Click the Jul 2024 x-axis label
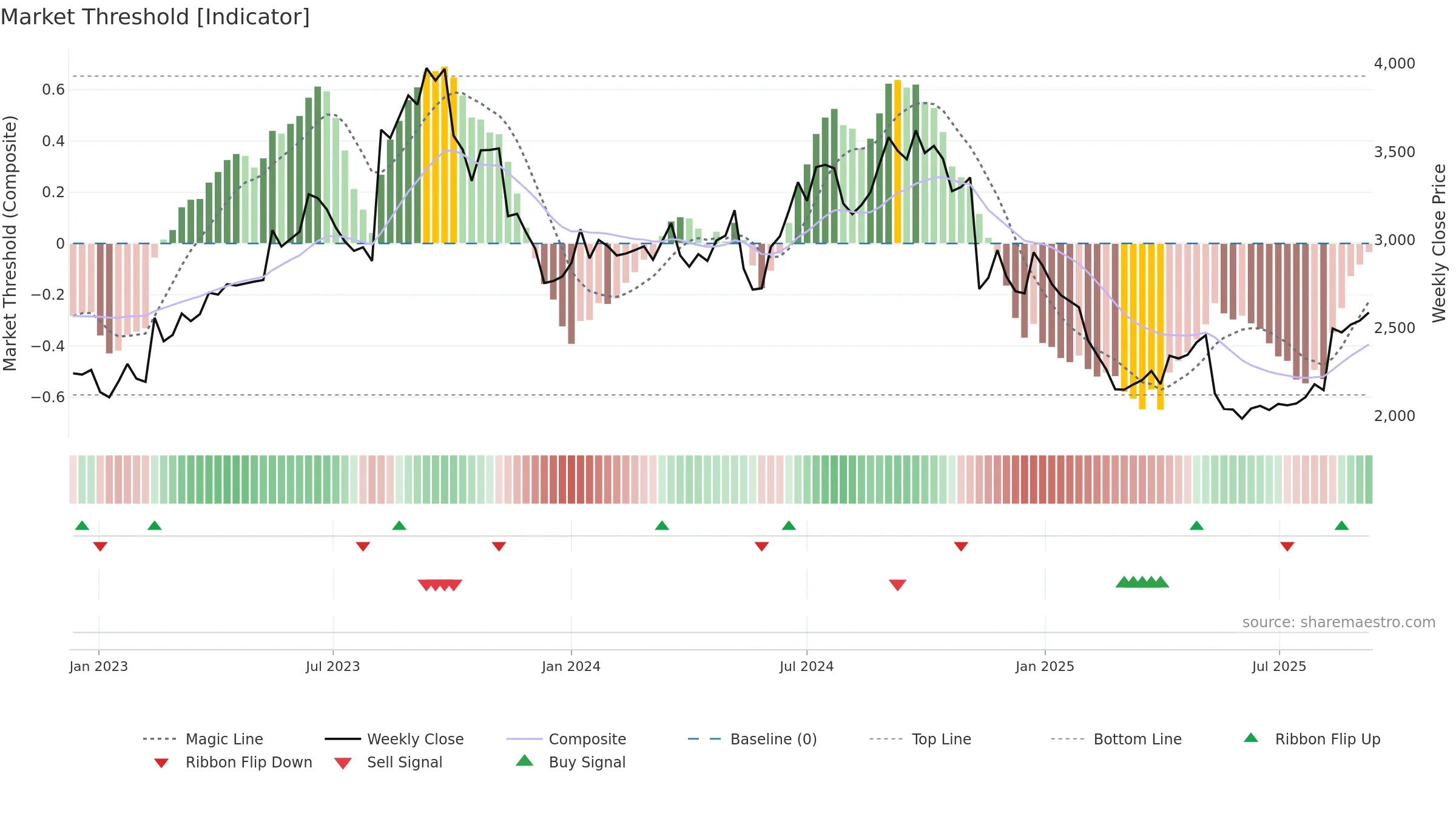This screenshot has height=819, width=1456. pos(807,666)
